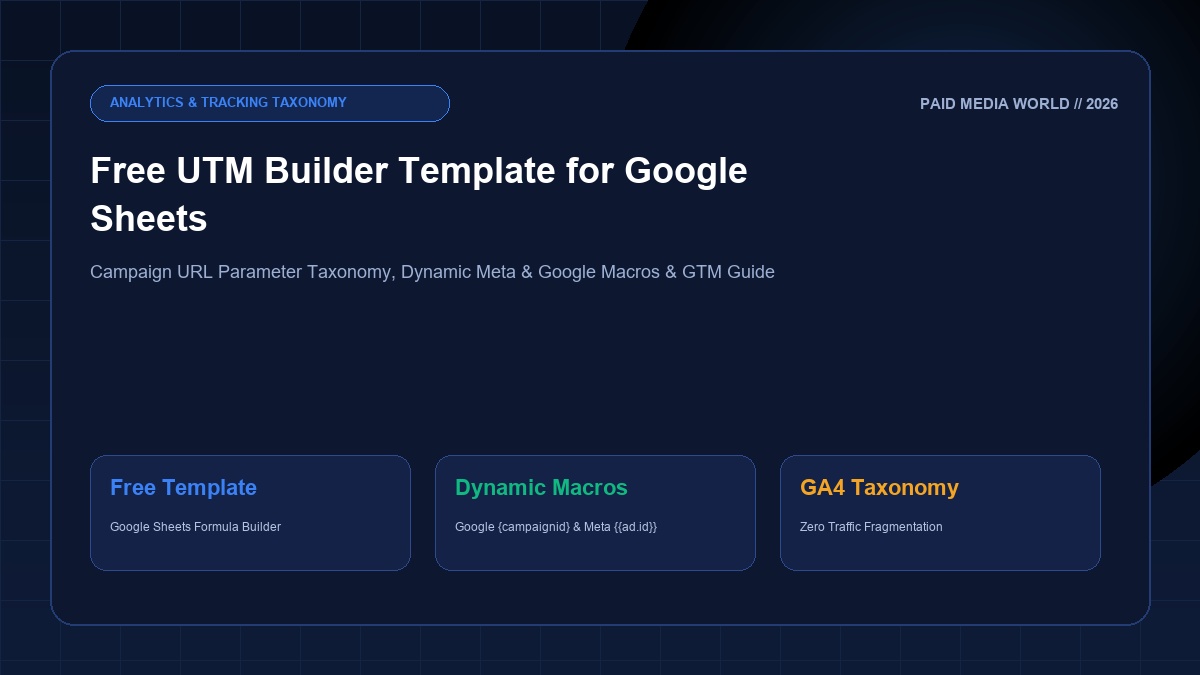Click the "Zero Traffic Fragmentation" text
This screenshot has width=1200, height=675.
coord(871,527)
